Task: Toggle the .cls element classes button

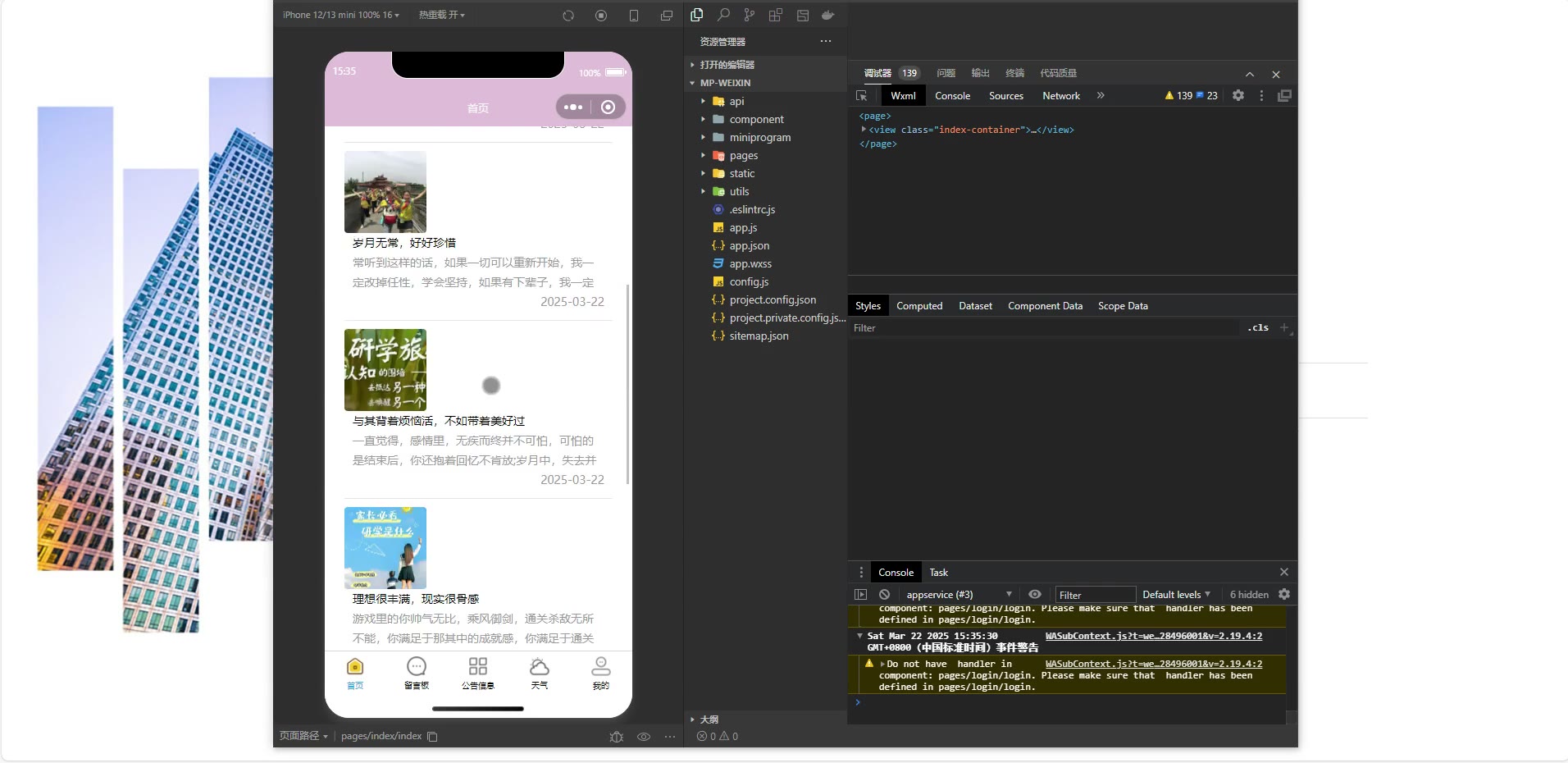Action: pos(1258,328)
